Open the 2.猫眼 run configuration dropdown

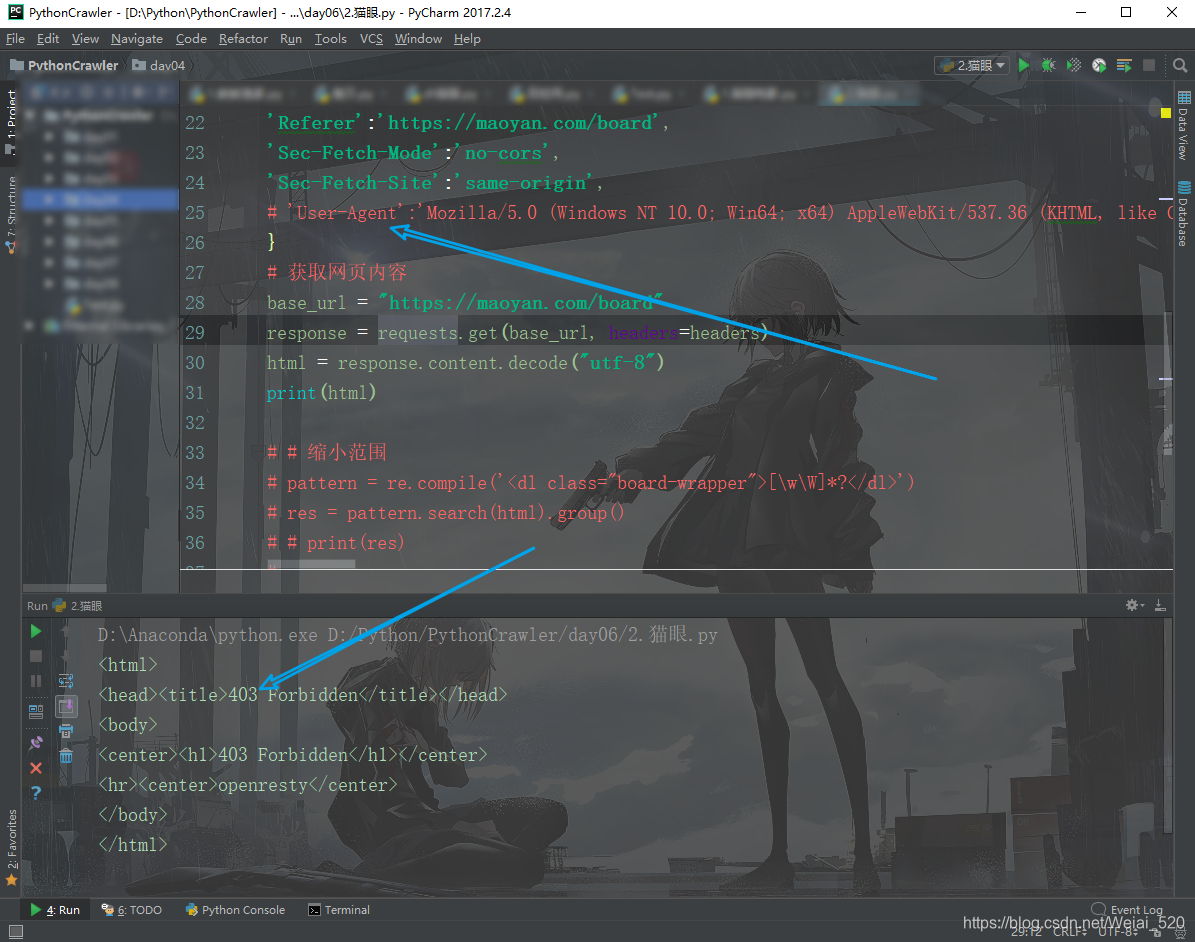click(x=972, y=66)
